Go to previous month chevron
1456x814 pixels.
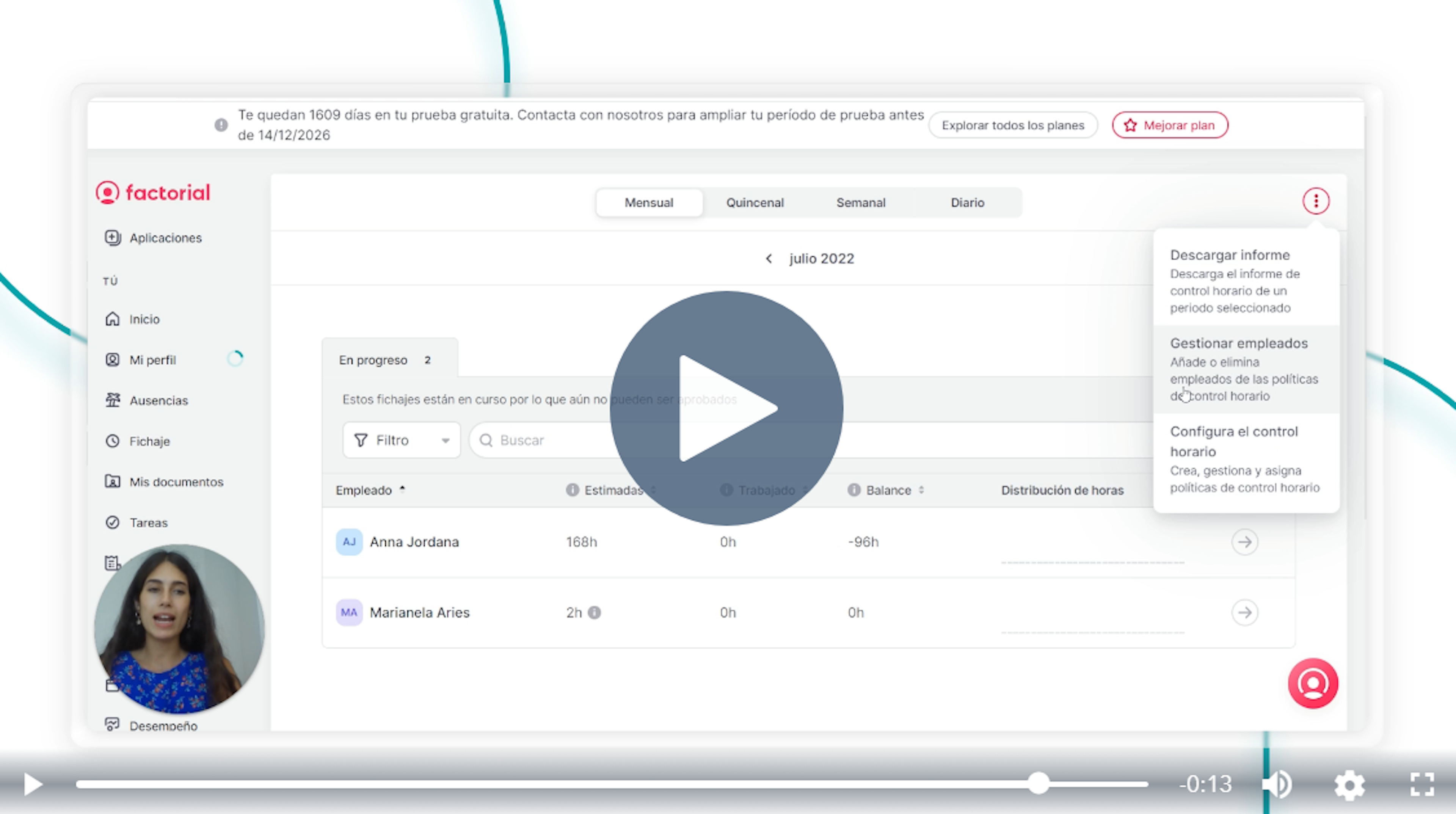[x=769, y=259]
